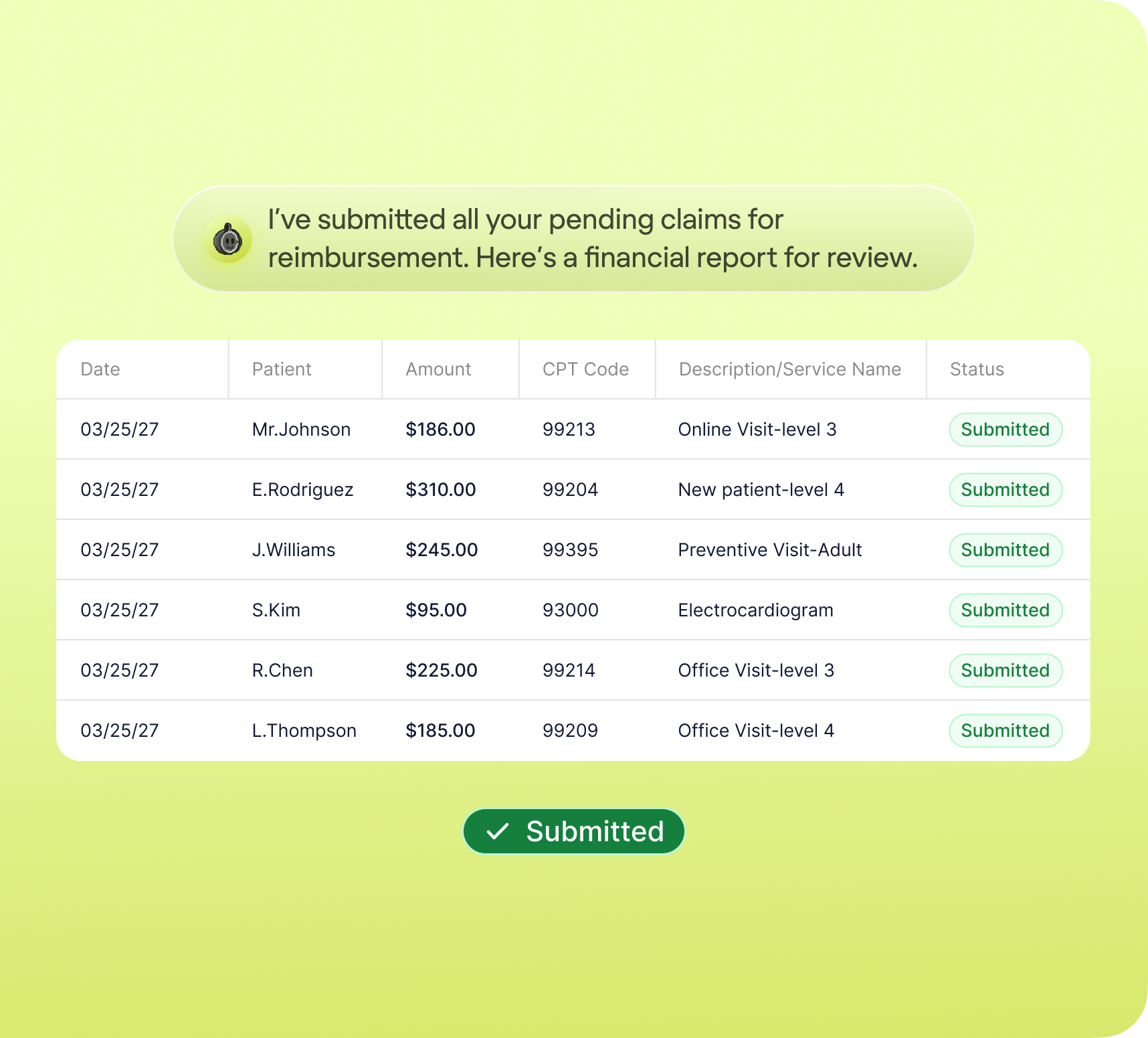Click the Status column header
Image resolution: width=1148 pixels, height=1038 pixels.
pyautogui.click(x=976, y=369)
